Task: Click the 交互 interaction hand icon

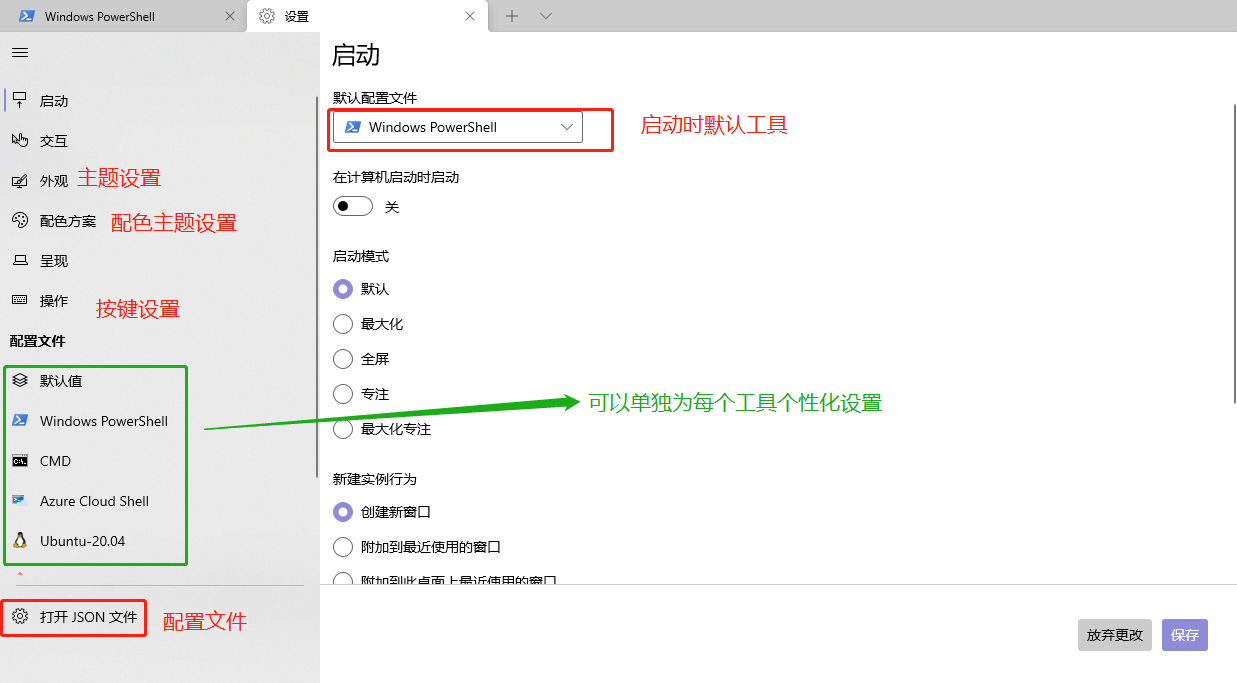Action: [x=20, y=141]
